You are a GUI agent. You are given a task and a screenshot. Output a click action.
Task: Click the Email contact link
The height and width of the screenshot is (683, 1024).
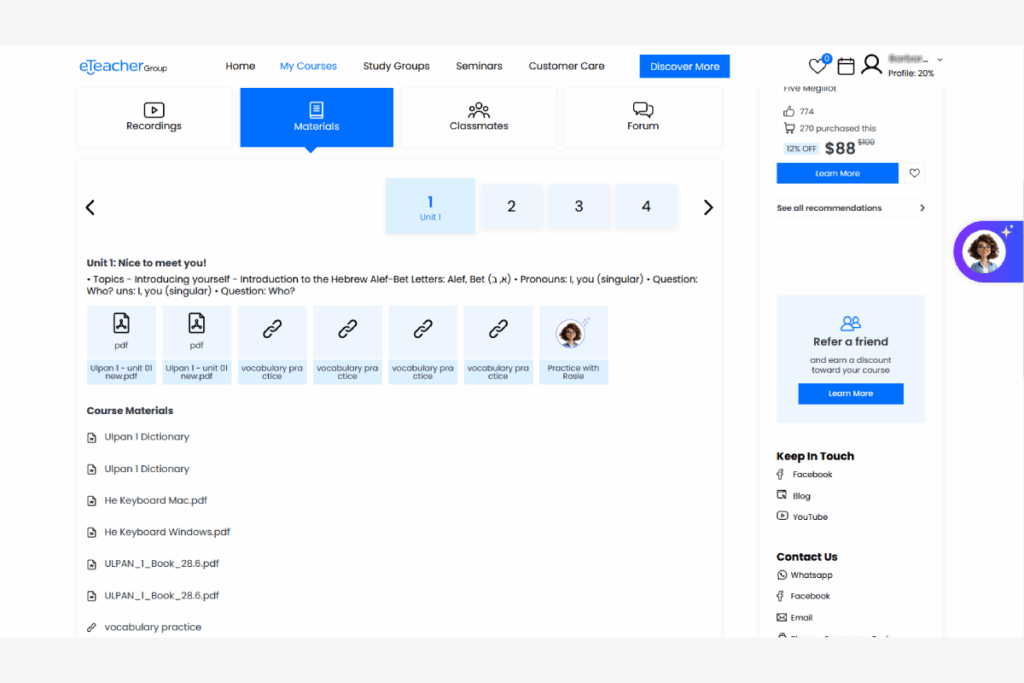tap(801, 617)
